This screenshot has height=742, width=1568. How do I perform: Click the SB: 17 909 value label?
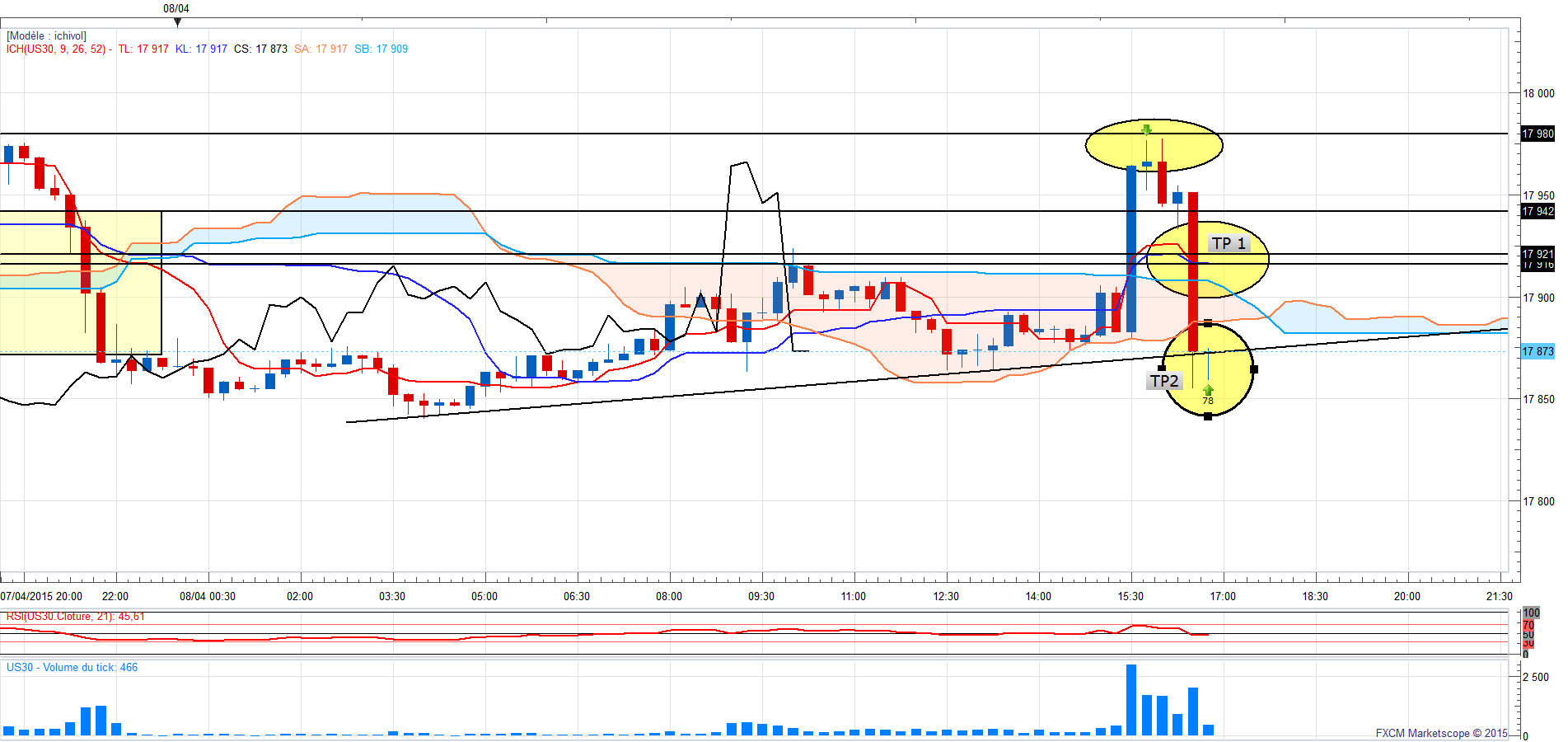click(381, 49)
